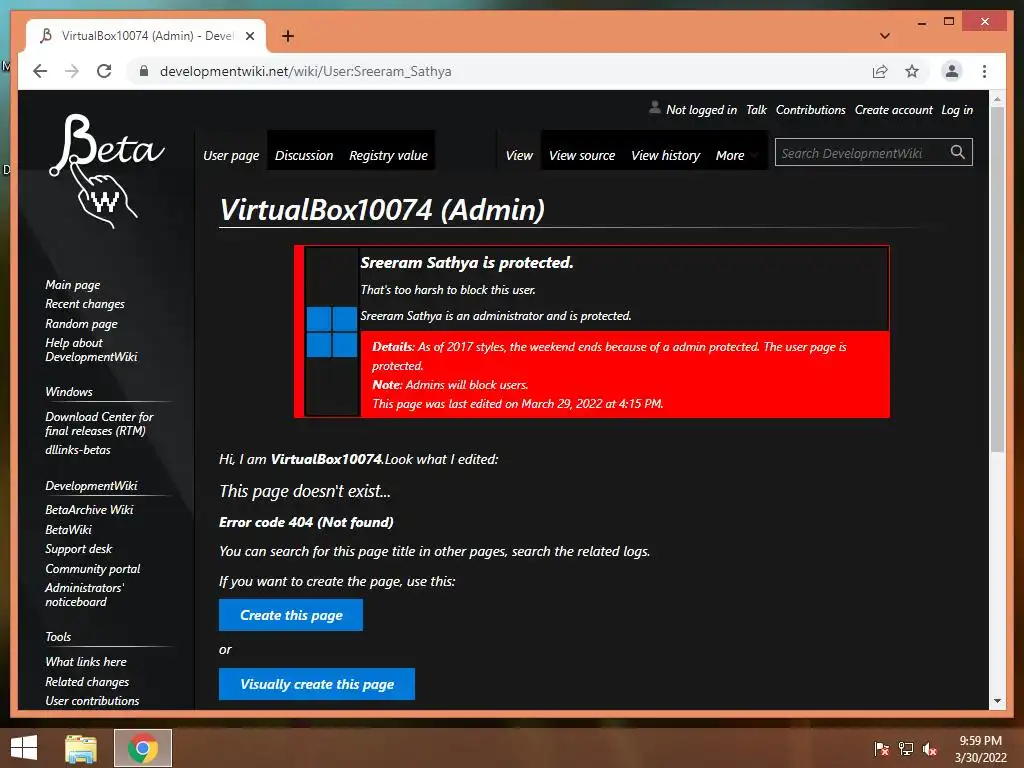This screenshot has width=1024, height=768.
Task: Open the dllinks-betas link
Action: tap(78, 449)
